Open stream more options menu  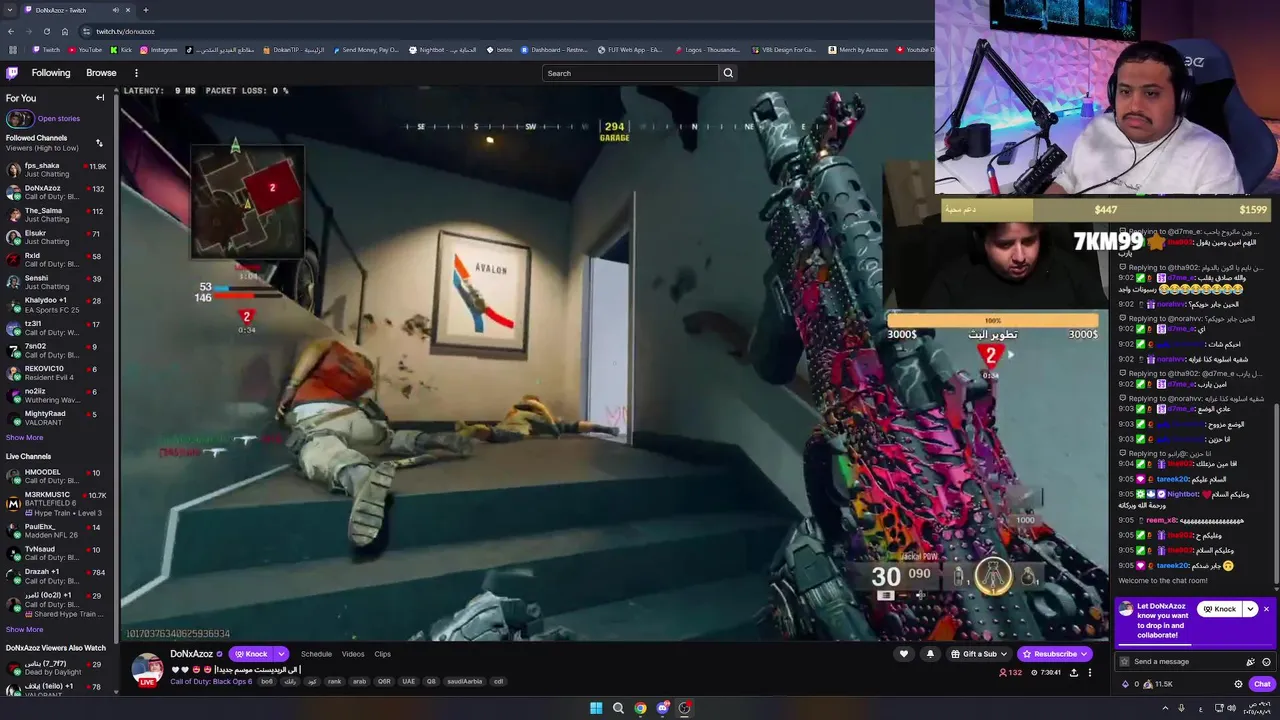click(1090, 673)
